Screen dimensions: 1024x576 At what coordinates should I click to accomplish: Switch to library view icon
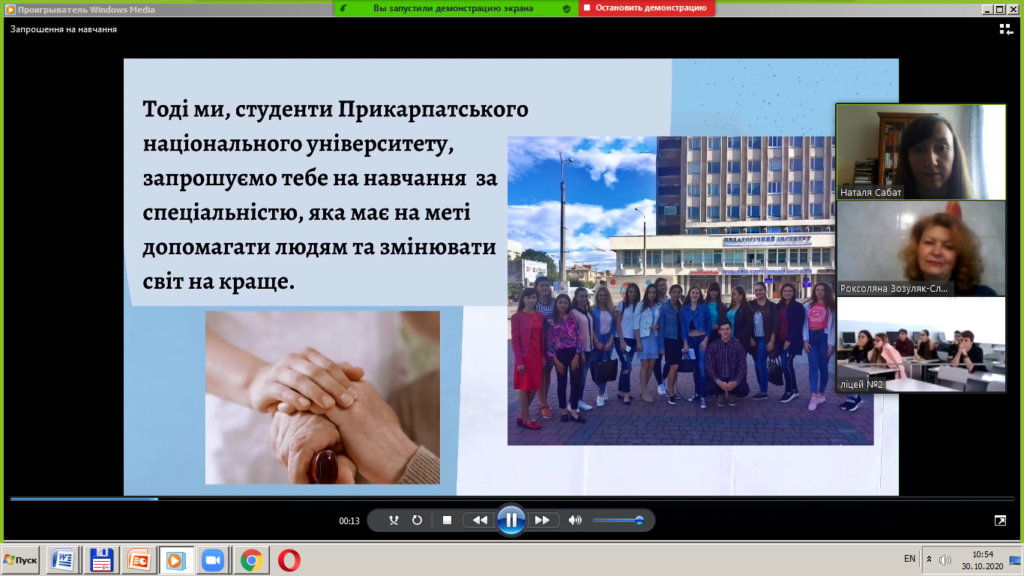tap(1006, 29)
